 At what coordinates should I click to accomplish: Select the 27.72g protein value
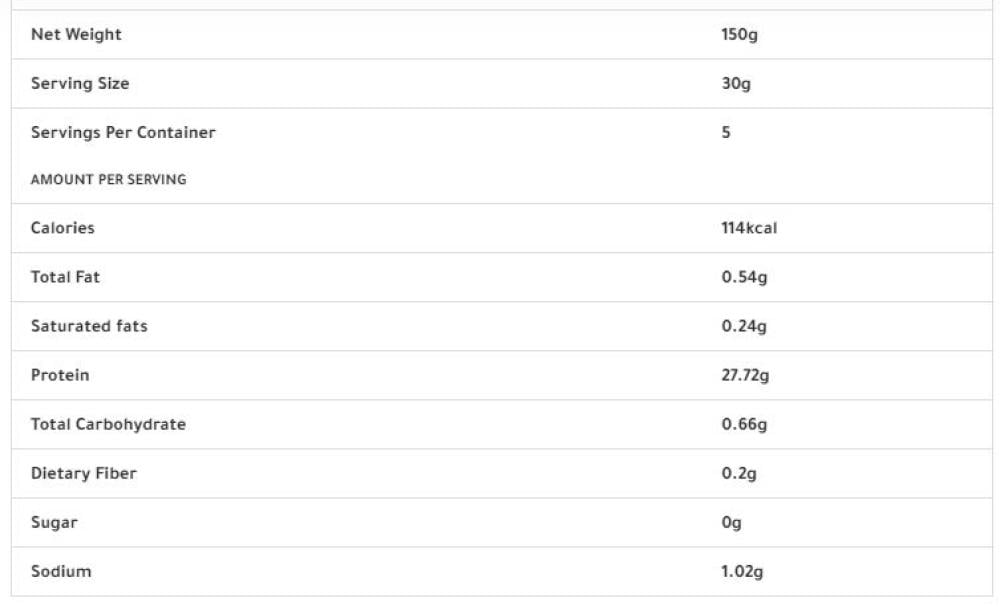745,375
